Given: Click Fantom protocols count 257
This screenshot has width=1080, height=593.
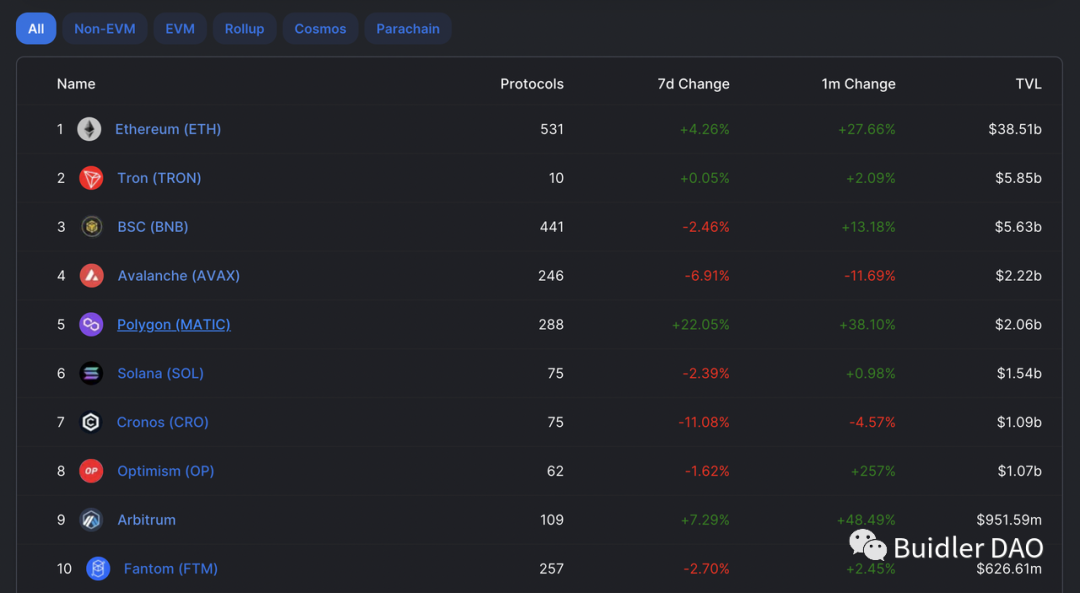Looking at the screenshot, I should click(x=551, y=569).
